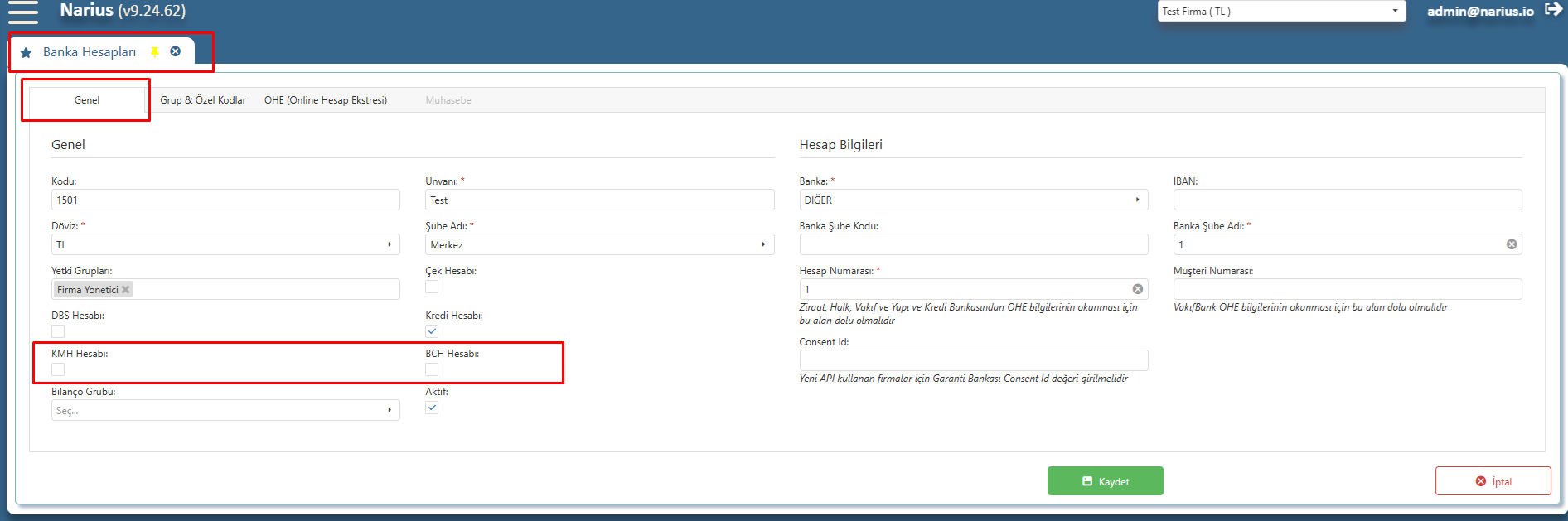Clear the Hesap Numarası field
This screenshot has height=521, width=1568.
(1138, 289)
